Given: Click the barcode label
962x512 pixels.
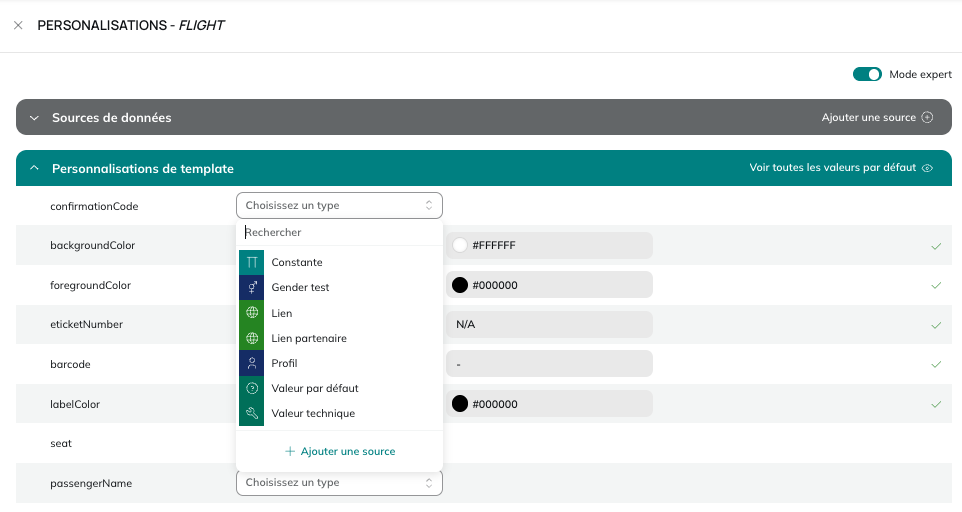Looking at the screenshot, I should pos(71,364).
